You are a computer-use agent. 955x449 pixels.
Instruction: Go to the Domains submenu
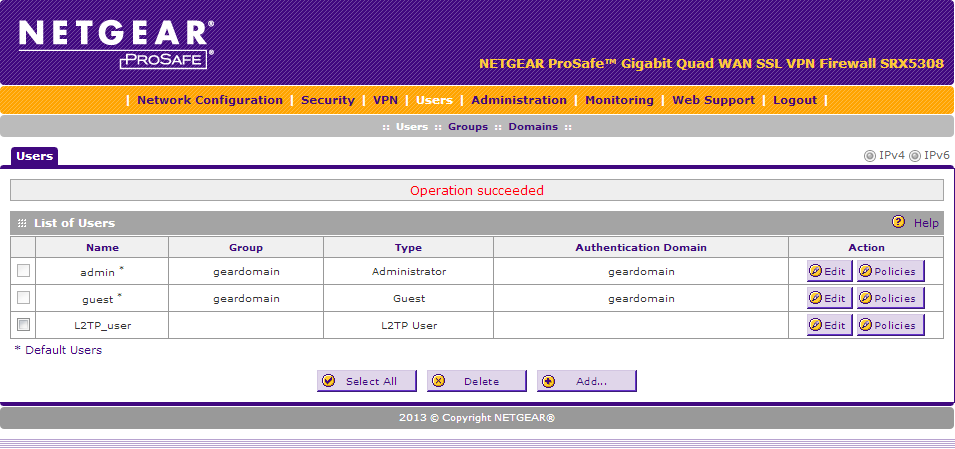[533, 127]
